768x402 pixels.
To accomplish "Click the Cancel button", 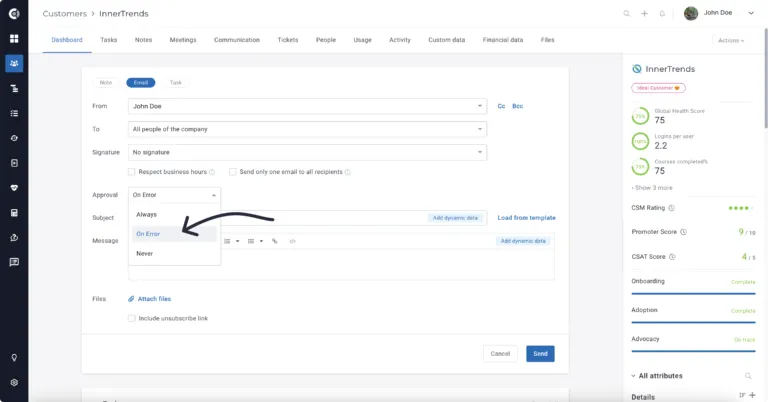I will [x=500, y=354].
